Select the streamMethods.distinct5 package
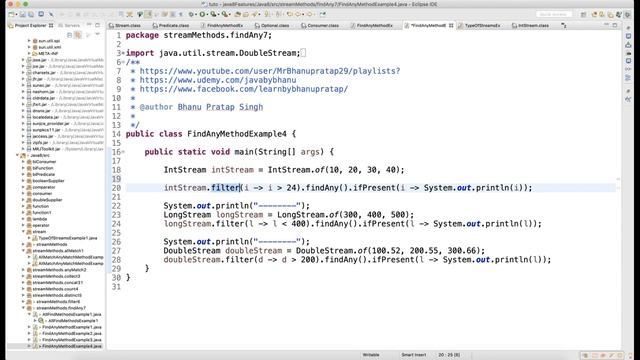 coord(57,295)
